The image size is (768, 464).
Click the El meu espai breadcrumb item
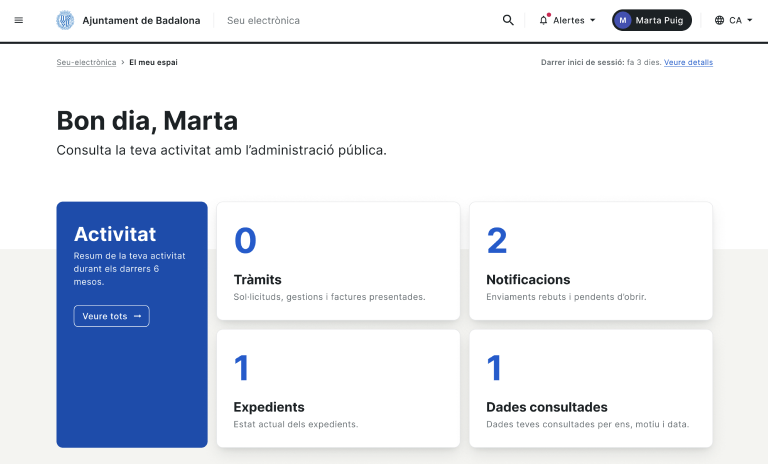click(153, 62)
